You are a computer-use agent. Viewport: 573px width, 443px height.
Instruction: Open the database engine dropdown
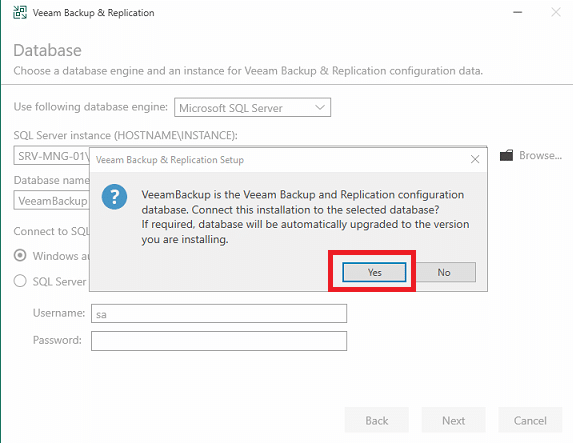pos(252,107)
